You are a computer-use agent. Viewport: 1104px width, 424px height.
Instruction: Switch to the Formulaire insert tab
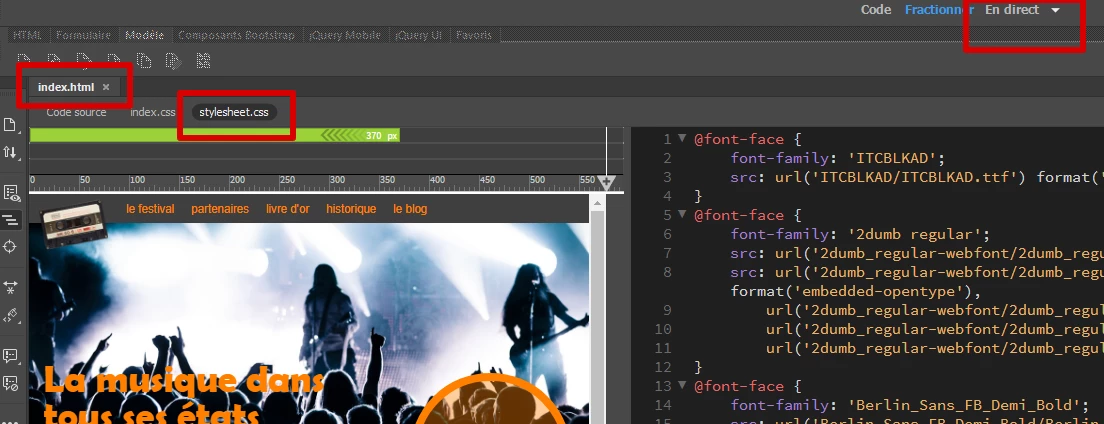pos(83,35)
